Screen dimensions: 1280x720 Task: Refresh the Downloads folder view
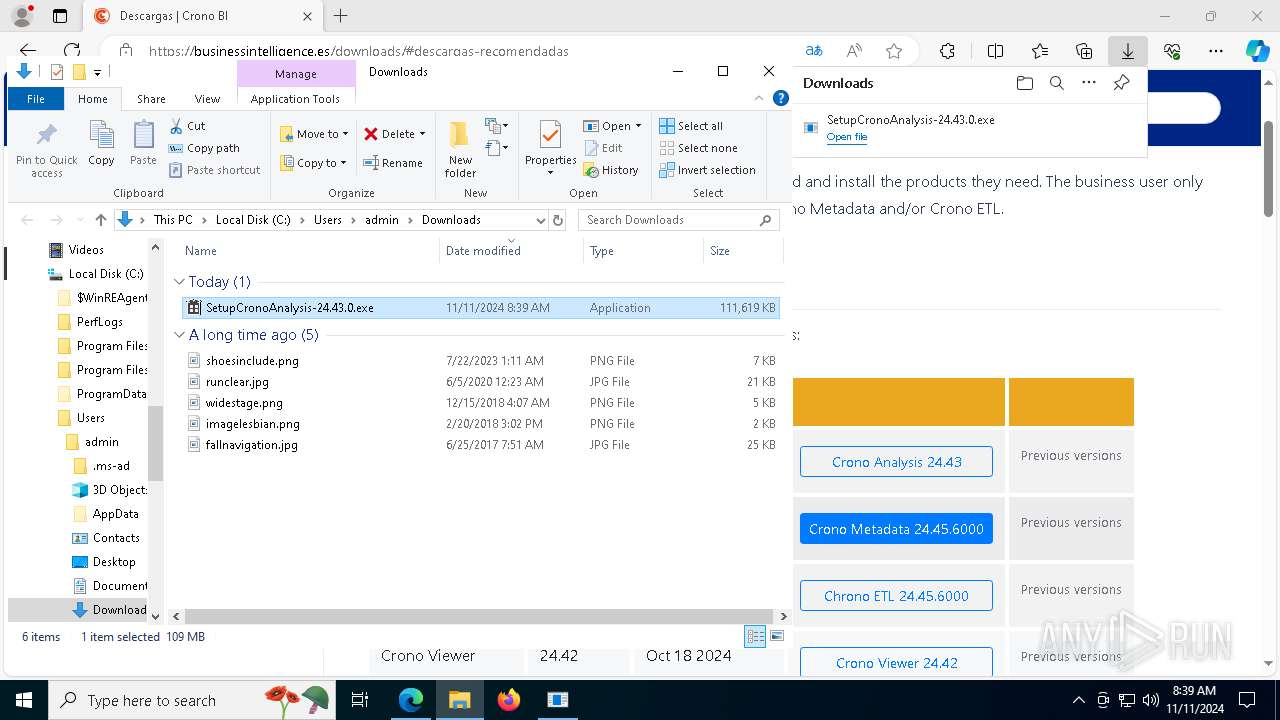(x=558, y=220)
